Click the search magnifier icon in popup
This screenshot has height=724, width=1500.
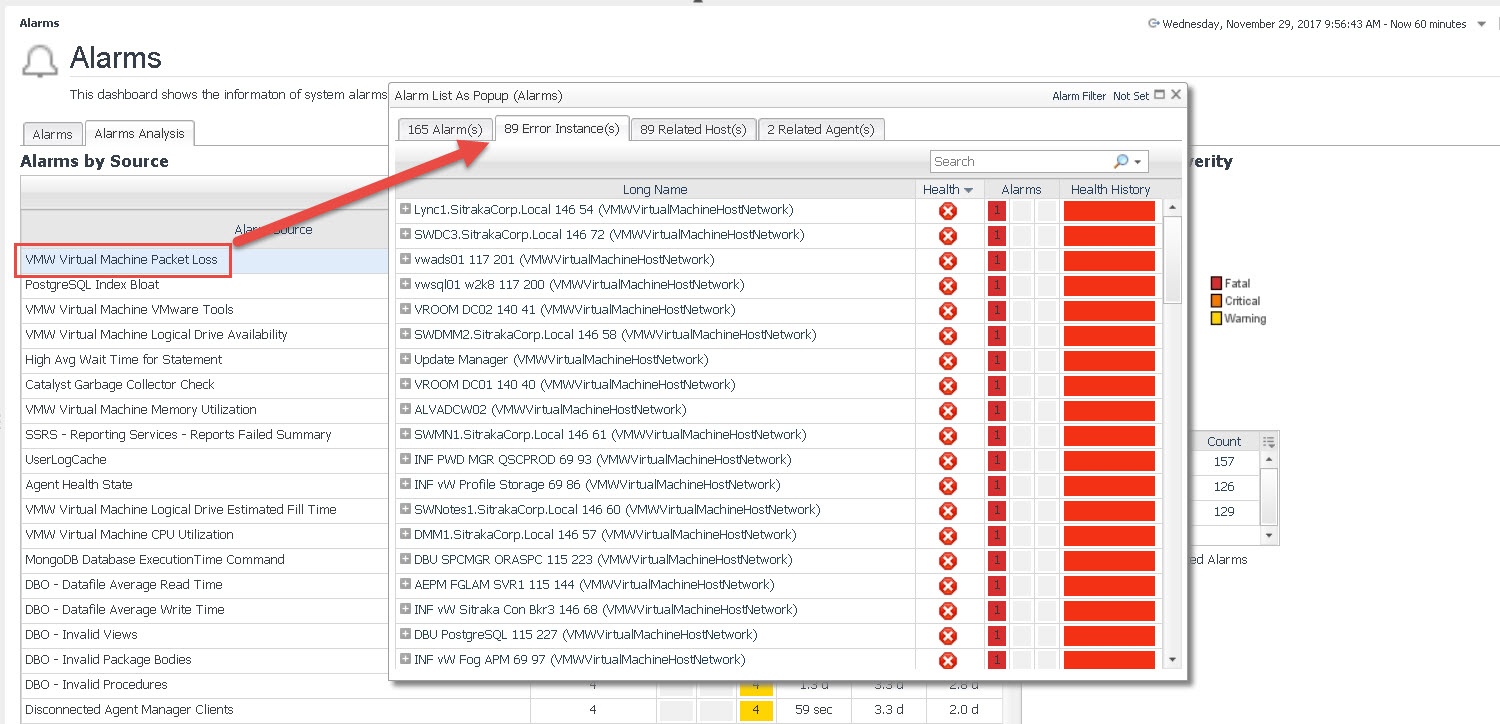pos(1120,162)
